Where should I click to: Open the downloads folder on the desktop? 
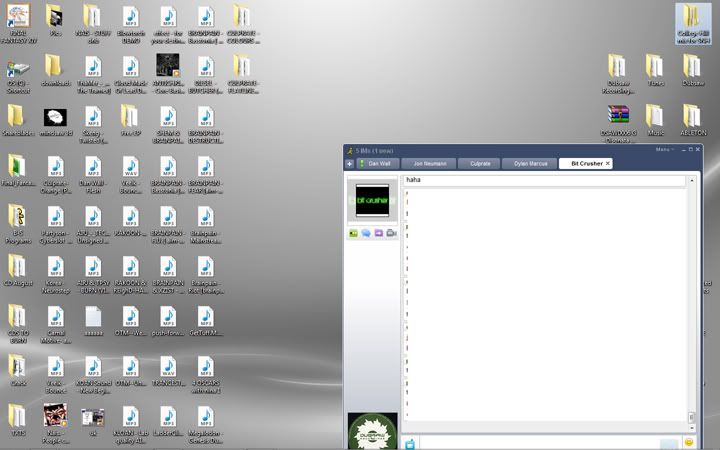click(x=56, y=71)
